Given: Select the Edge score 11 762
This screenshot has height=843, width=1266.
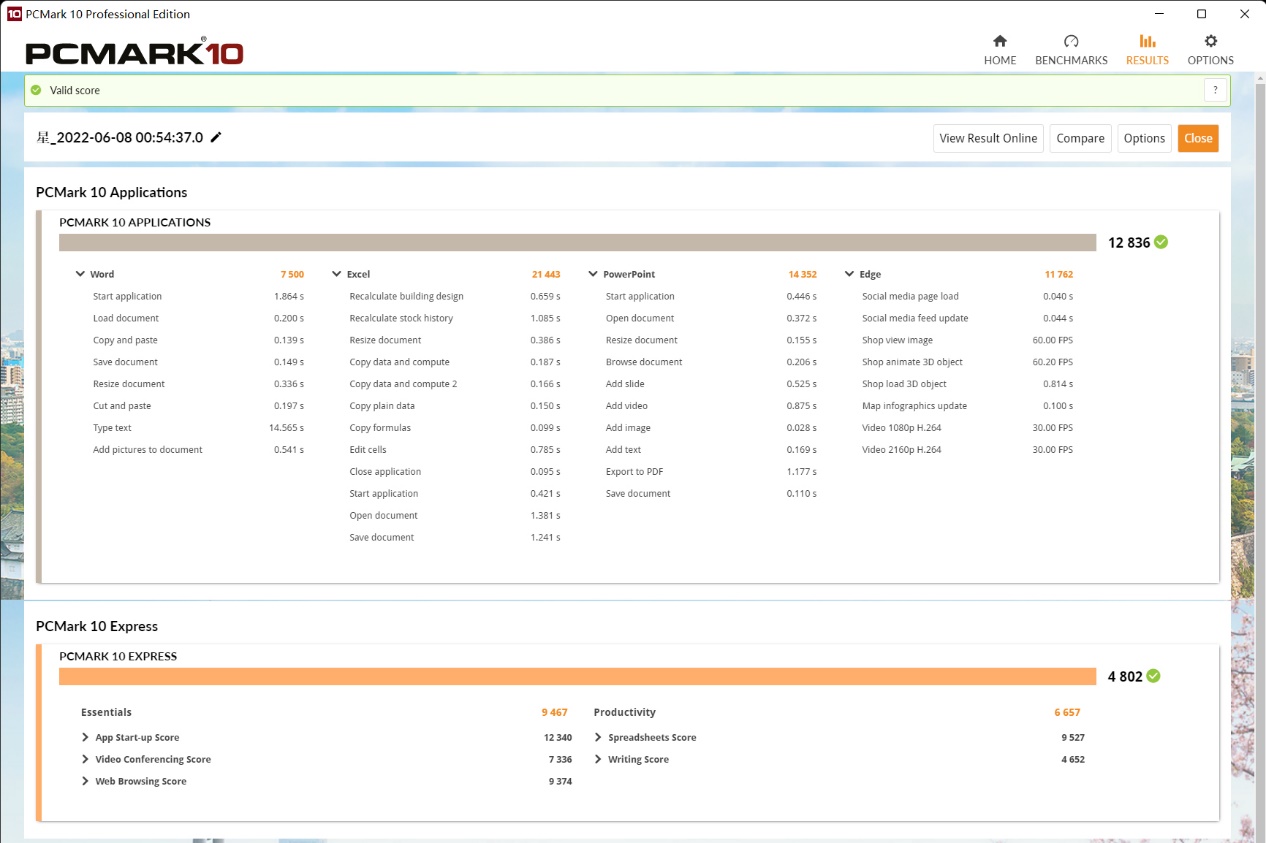Looking at the screenshot, I should [1059, 274].
